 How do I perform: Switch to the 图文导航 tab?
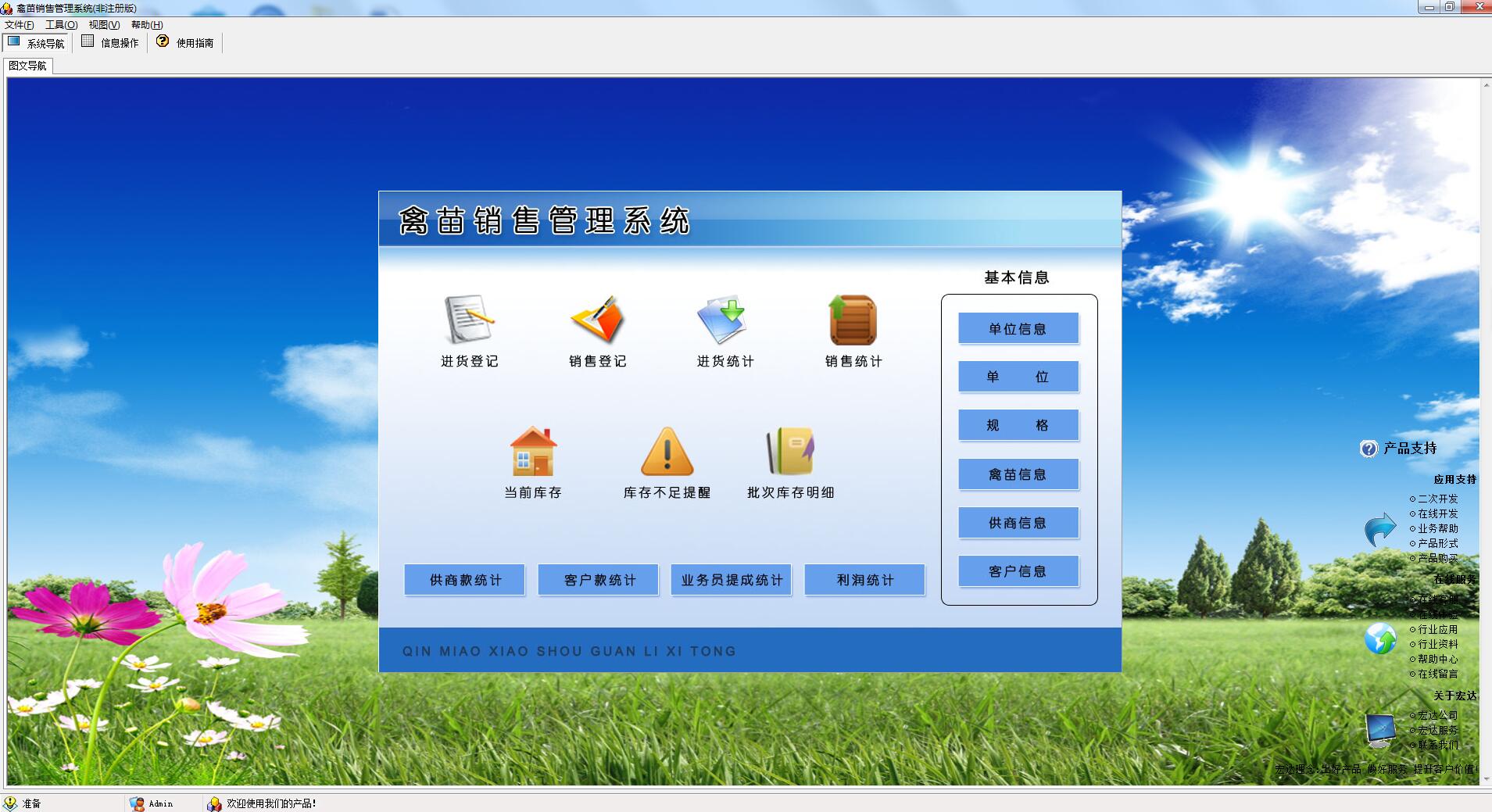28,66
